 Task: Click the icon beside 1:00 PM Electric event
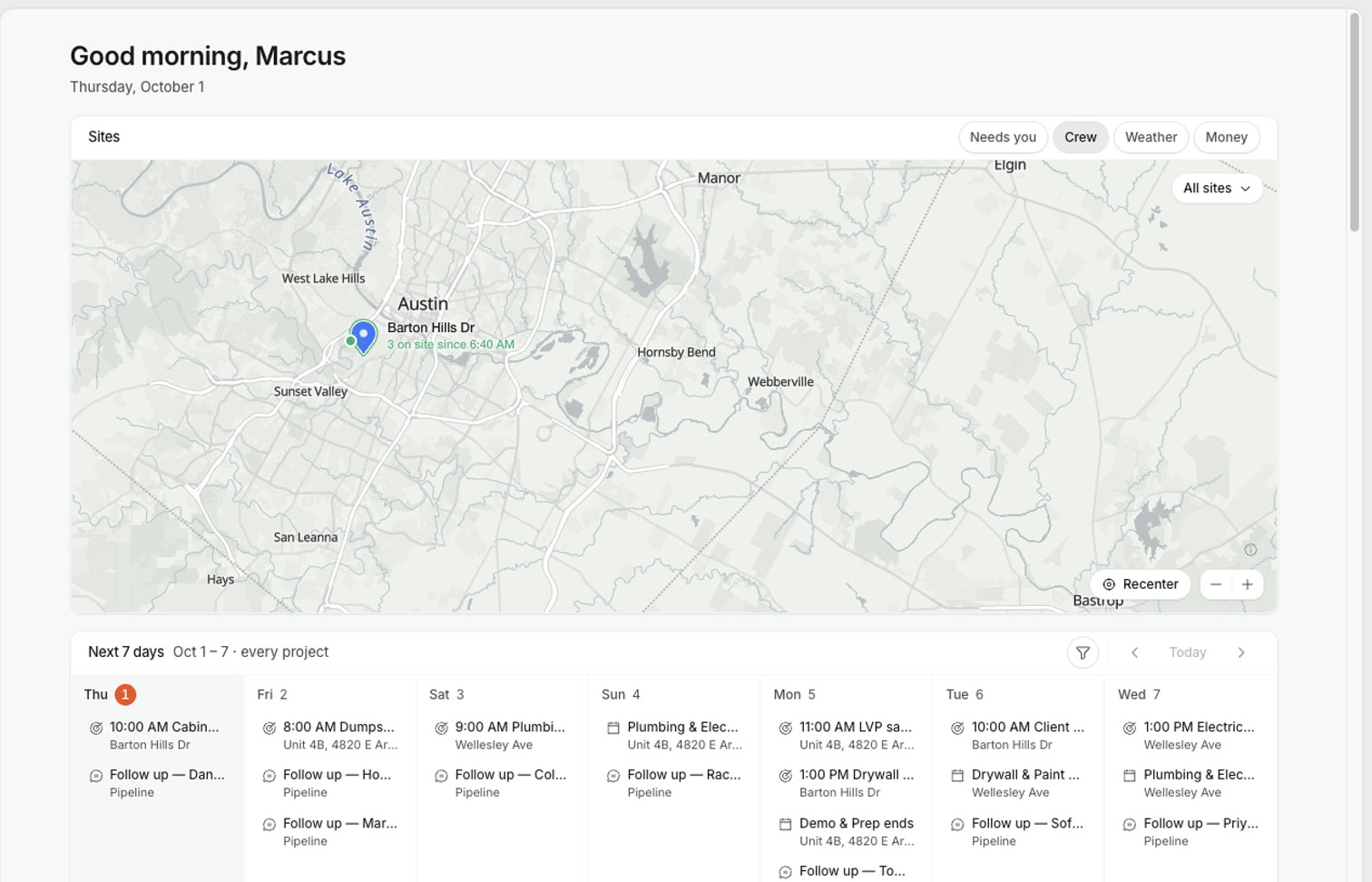(x=1130, y=728)
